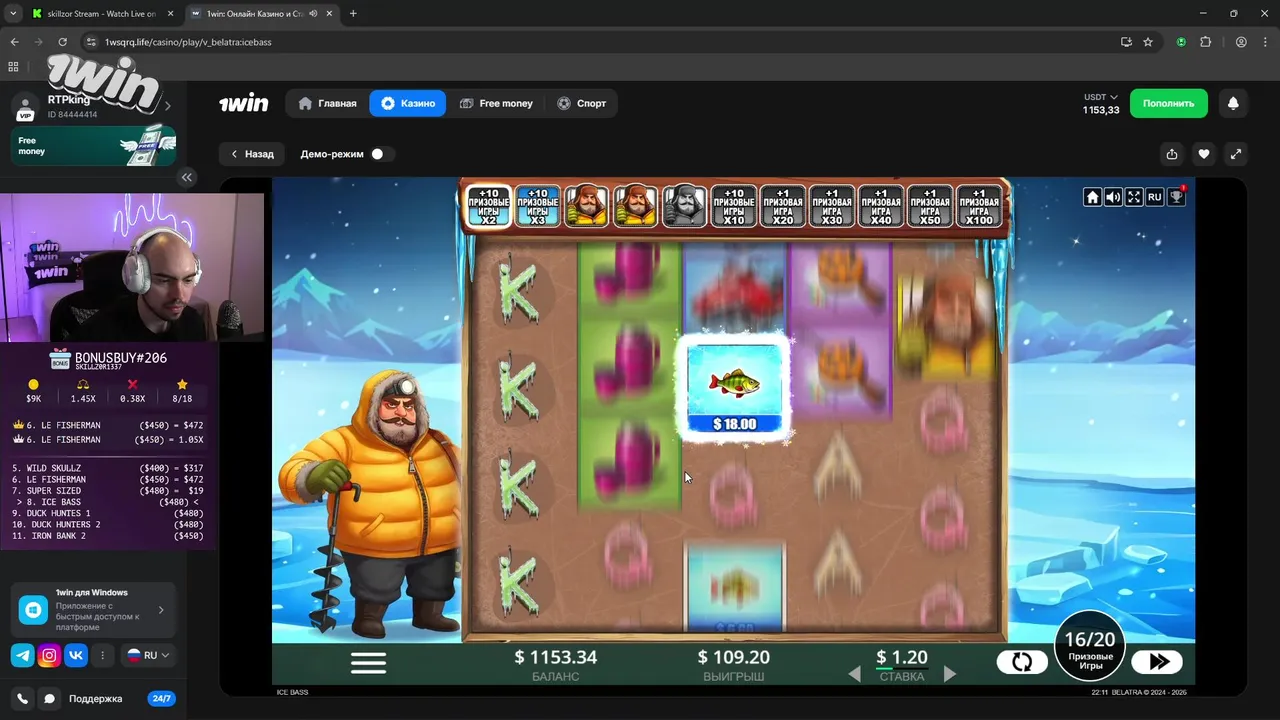Open the in-game trophy tournaments icon
1280x720 pixels.
1177,196
